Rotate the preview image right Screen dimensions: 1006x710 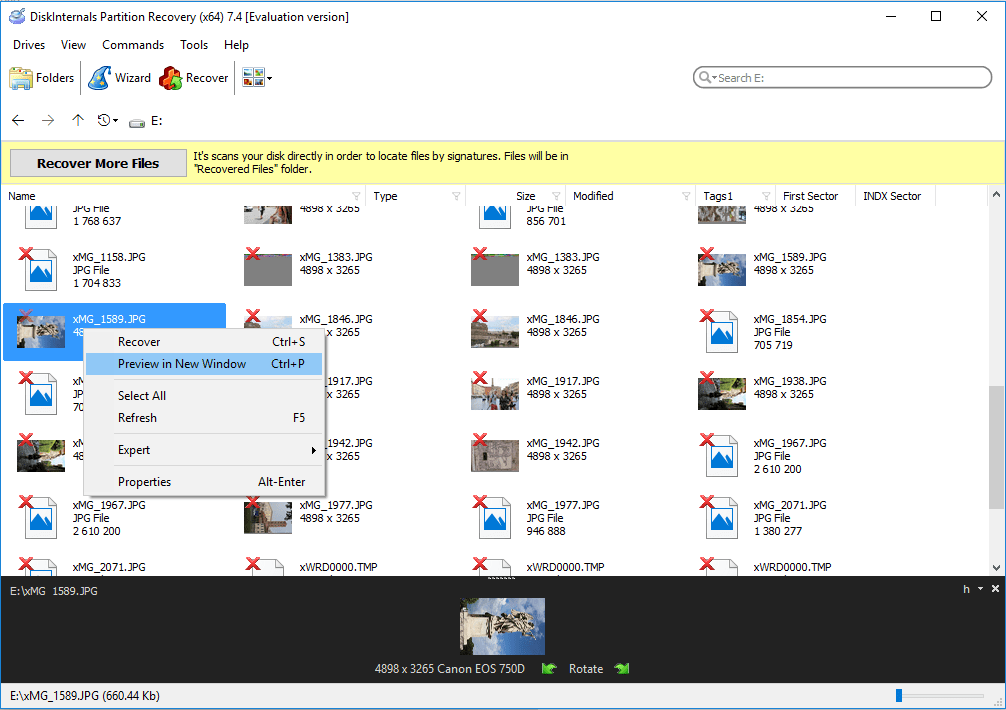pos(622,669)
